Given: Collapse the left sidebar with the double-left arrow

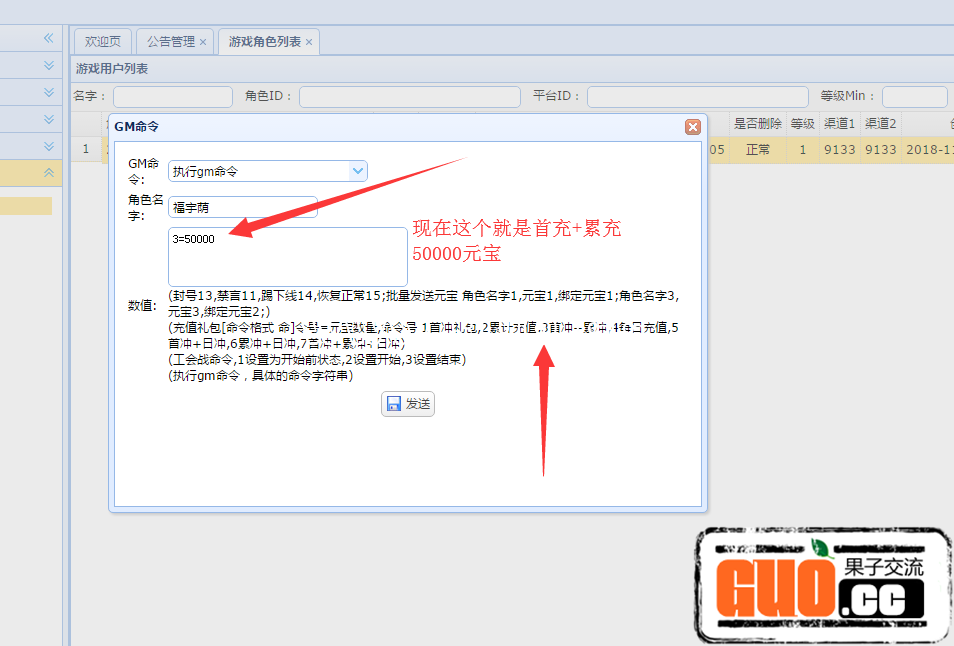Looking at the screenshot, I should (48, 39).
